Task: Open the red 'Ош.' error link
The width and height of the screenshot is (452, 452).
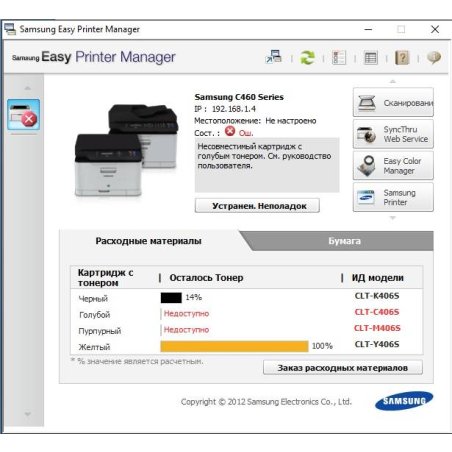Action: [x=246, y=133]
